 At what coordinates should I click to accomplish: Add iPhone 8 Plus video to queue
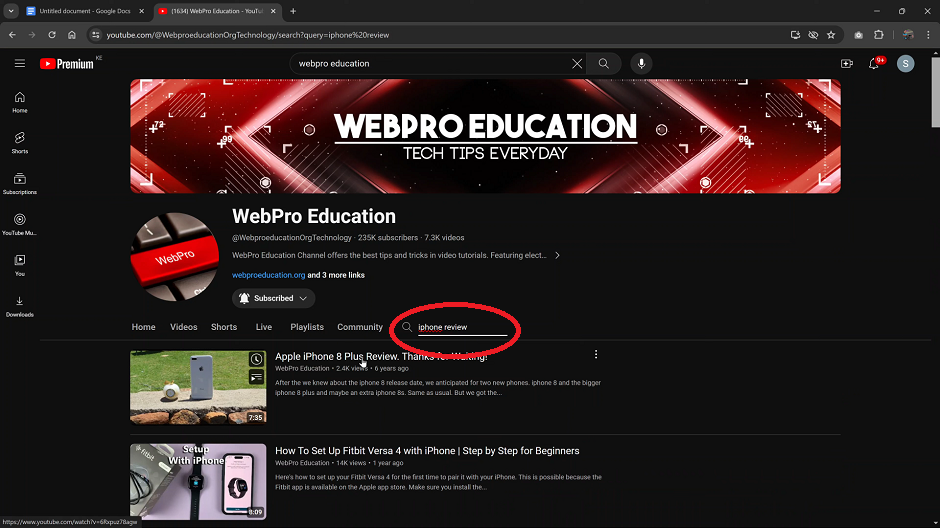click(257, 377)
